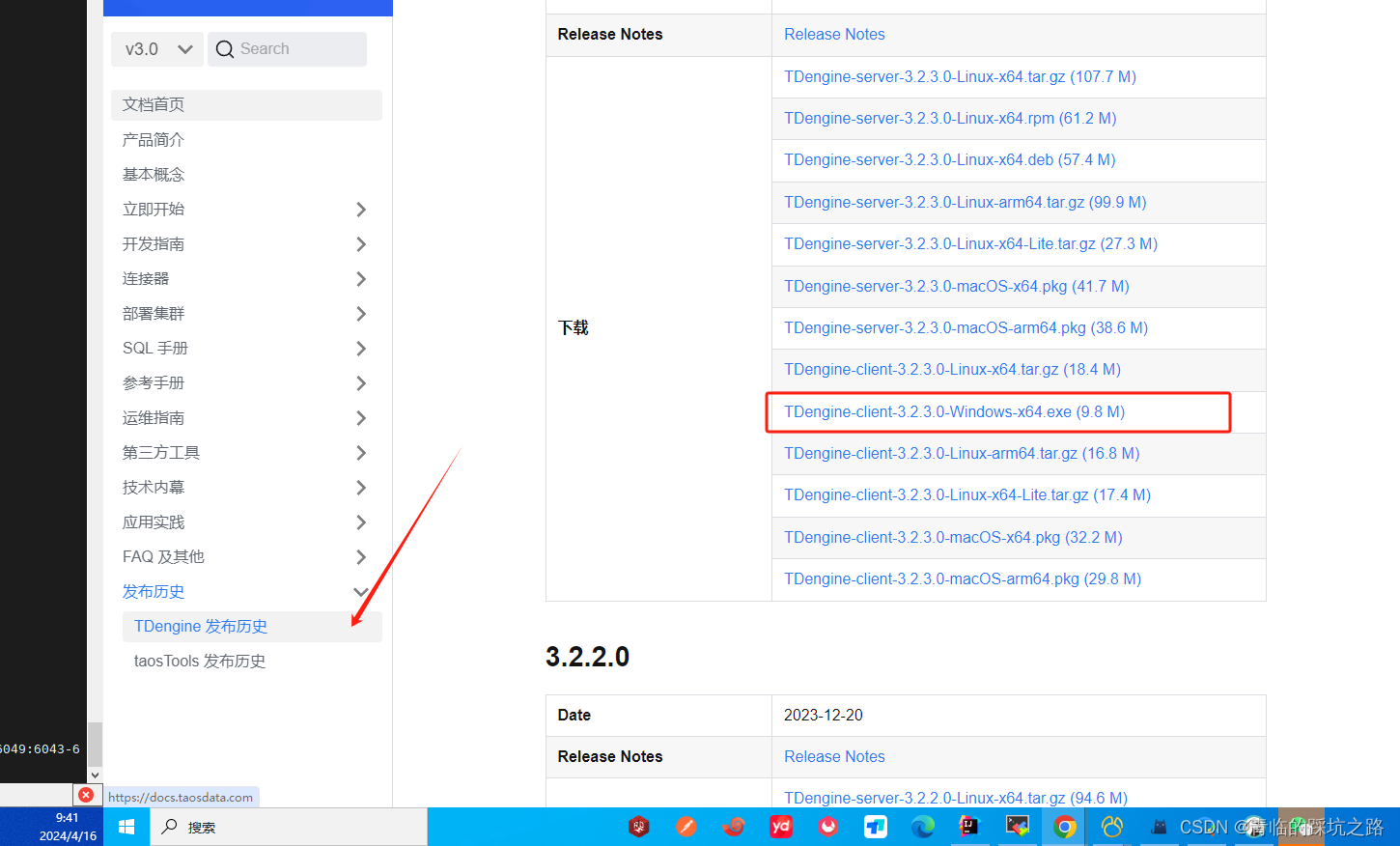This screenshot has width=1400, height=846.
Task: Expand the 第三方工具 section chevron
Action: (361, 453)
